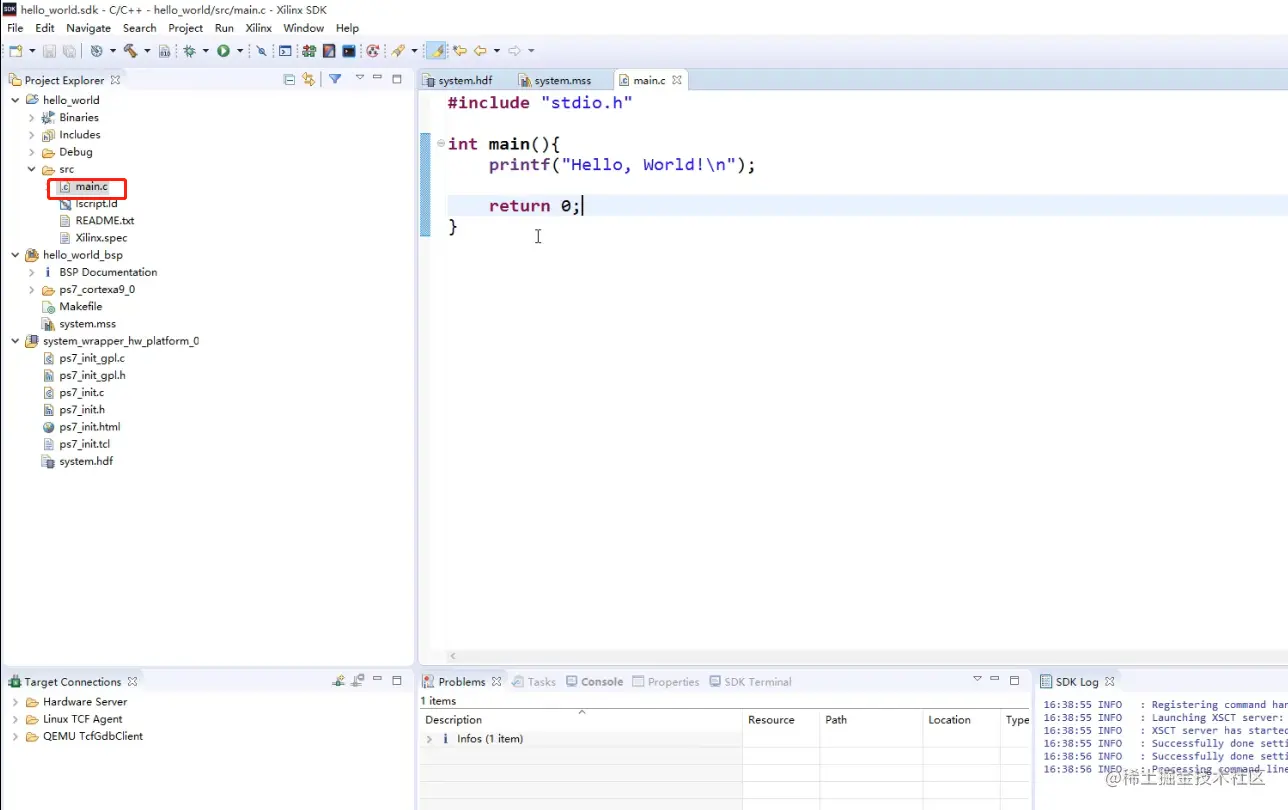Screen dimensions: 1288x810
Task: Click the yellow Back navigation arrow
Action: (480, 51)
